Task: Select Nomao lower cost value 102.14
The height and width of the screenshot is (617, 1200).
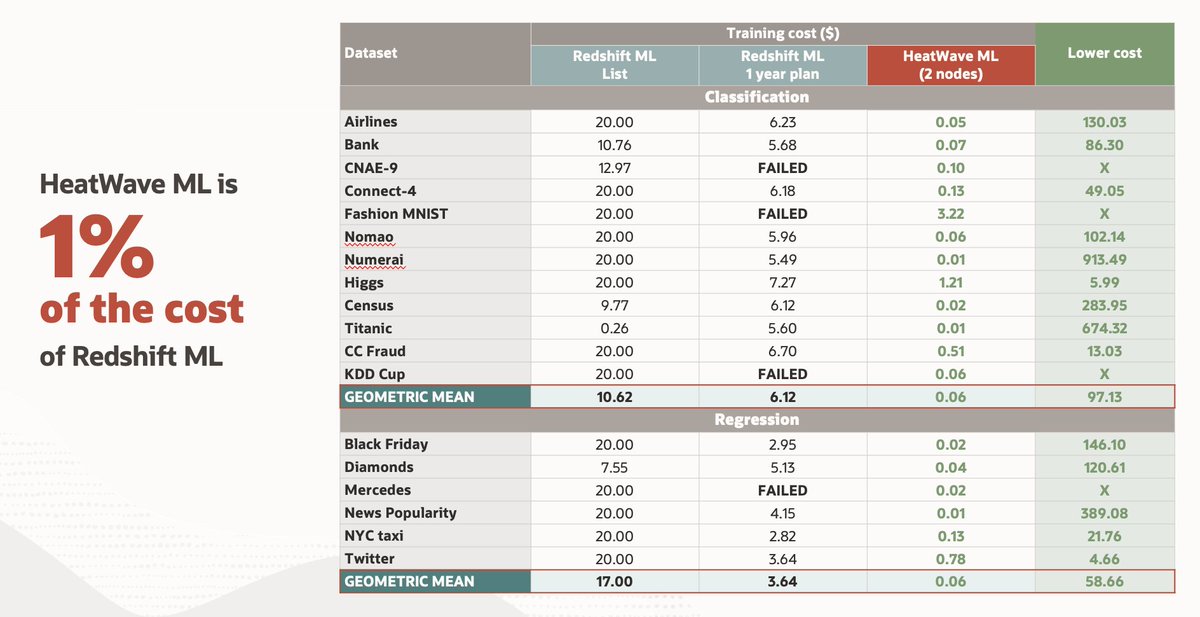Action: 1104,237
